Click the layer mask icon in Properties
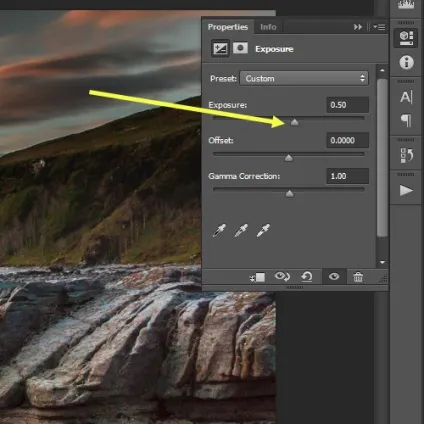 240,48
